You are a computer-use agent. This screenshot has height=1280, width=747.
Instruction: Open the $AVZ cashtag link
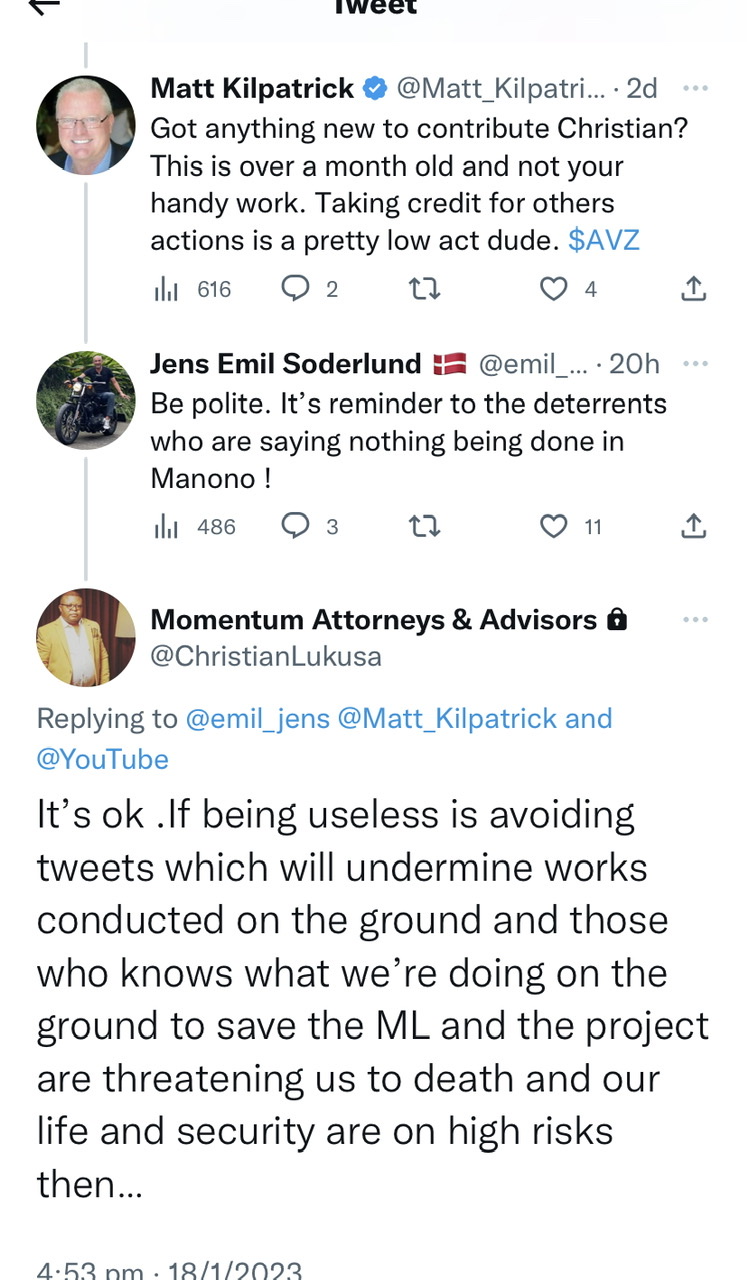coord(603,241)
